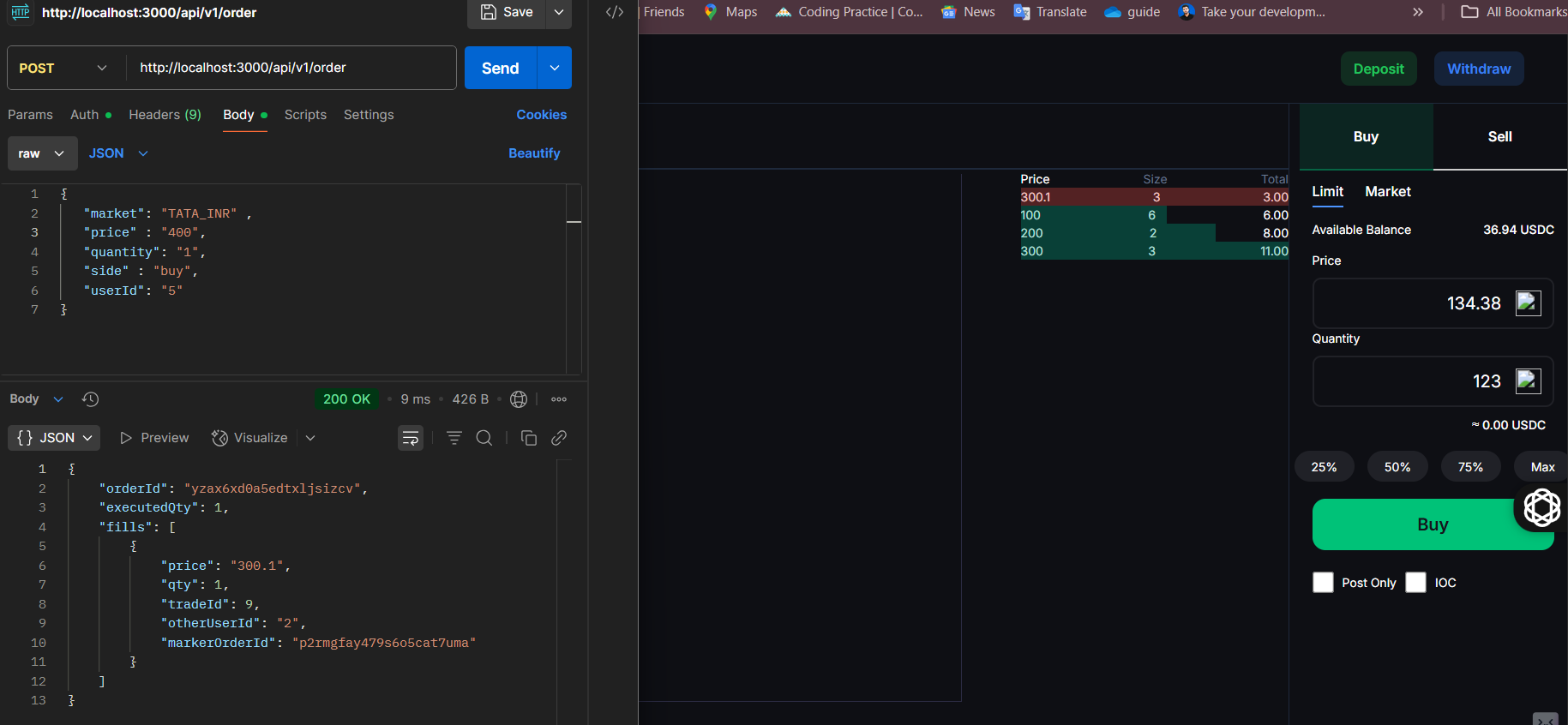This screenshot has width=1568, height=725.
Task: Open the Take your development bookmark
Action: 1252,12
